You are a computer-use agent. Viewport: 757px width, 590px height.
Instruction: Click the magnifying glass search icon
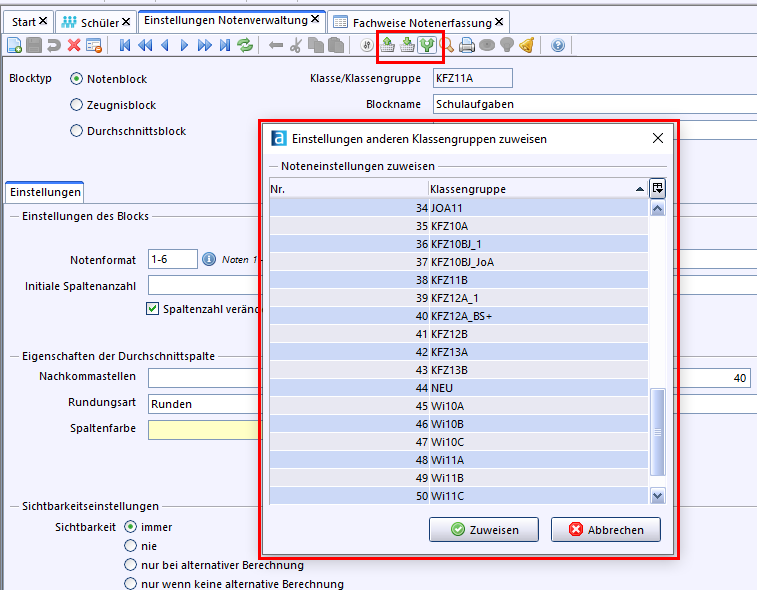448,45
